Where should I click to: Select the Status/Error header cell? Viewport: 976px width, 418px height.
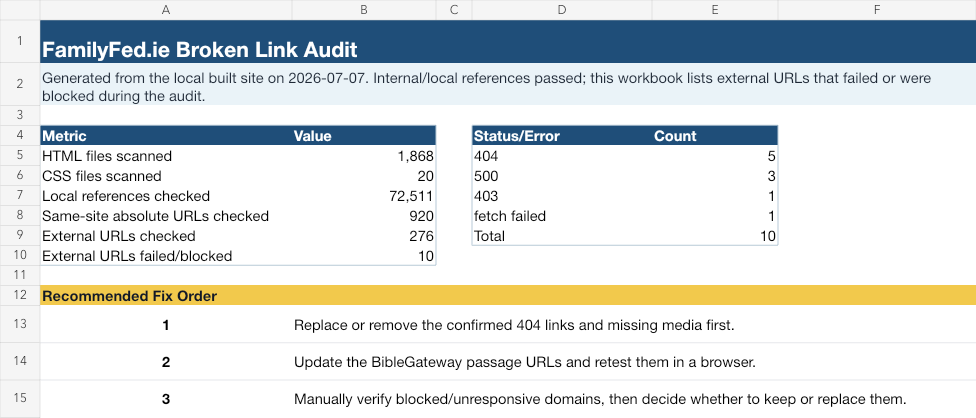[562, 136]
